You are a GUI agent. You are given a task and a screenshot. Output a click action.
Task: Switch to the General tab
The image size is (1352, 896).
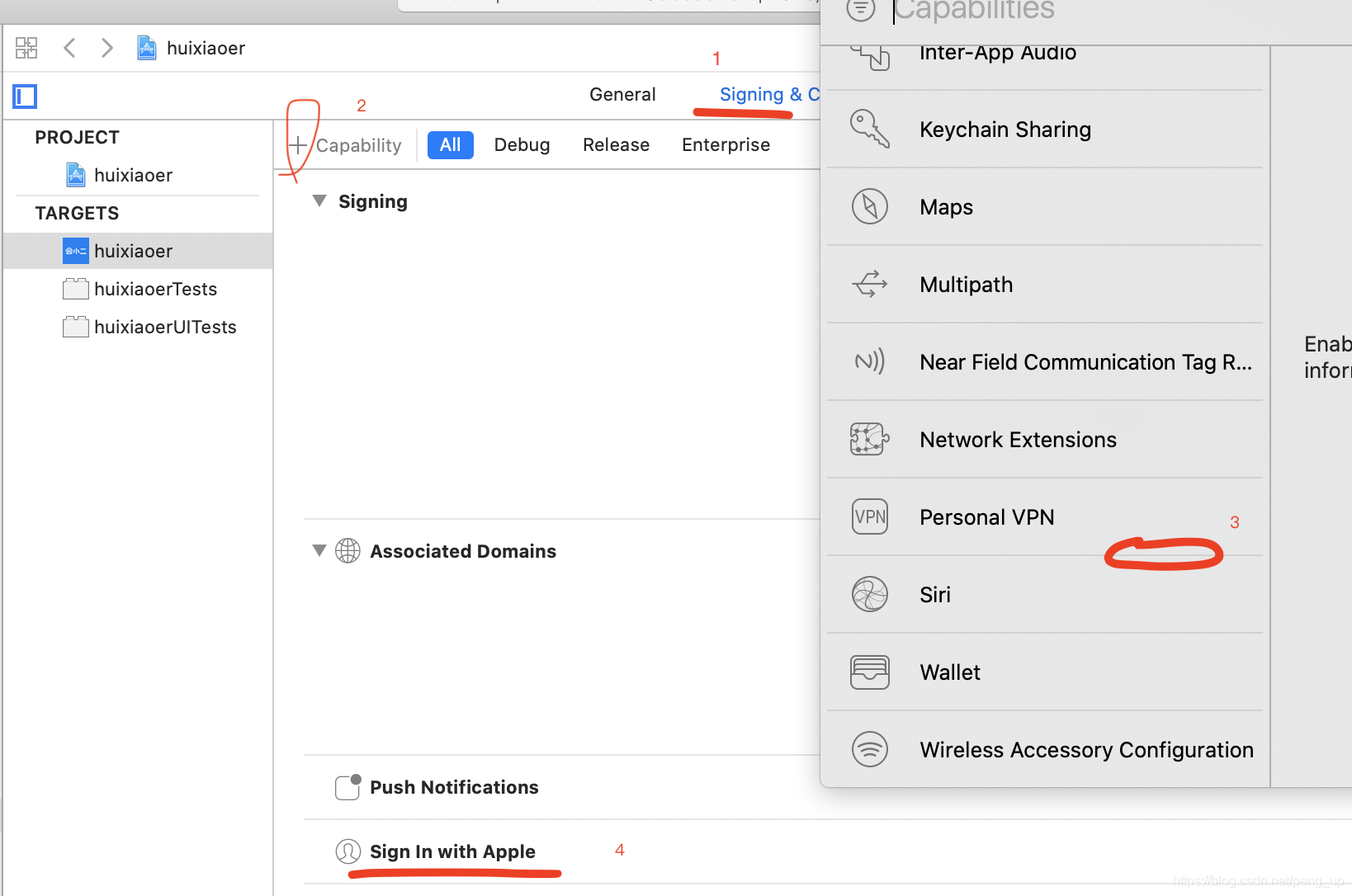(622, 95)
